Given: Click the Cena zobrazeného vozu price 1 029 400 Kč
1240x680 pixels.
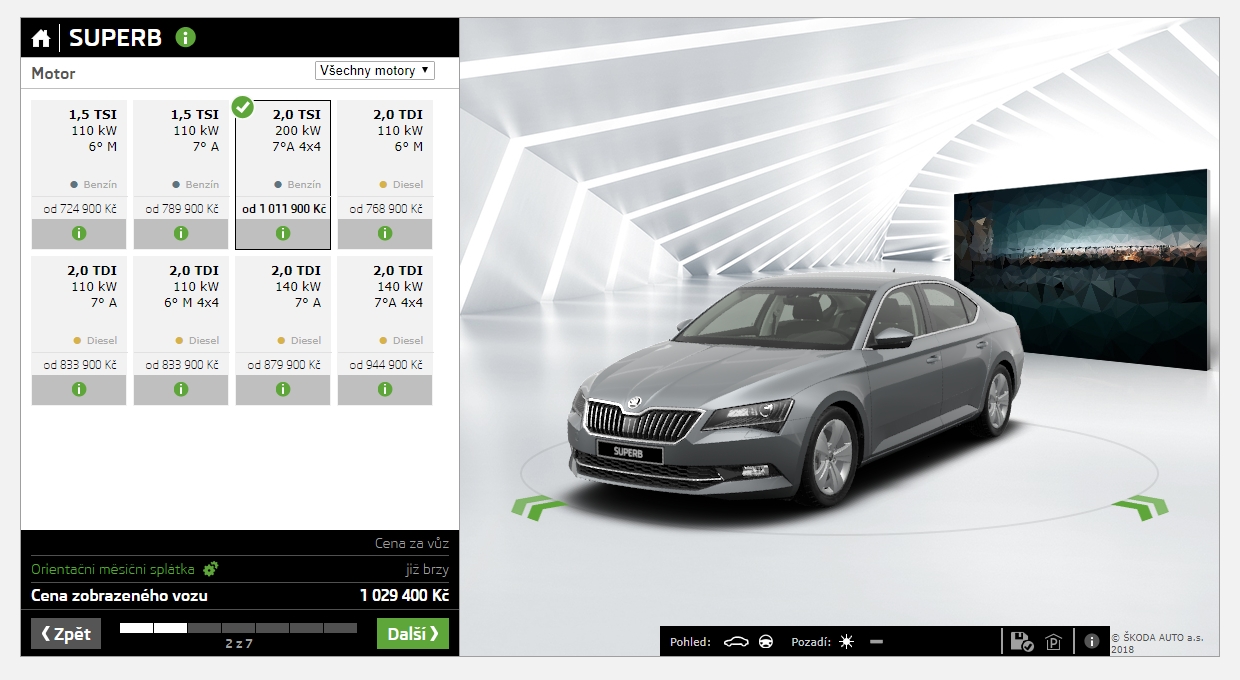Looking at the screenshot, I should [404, 596].
